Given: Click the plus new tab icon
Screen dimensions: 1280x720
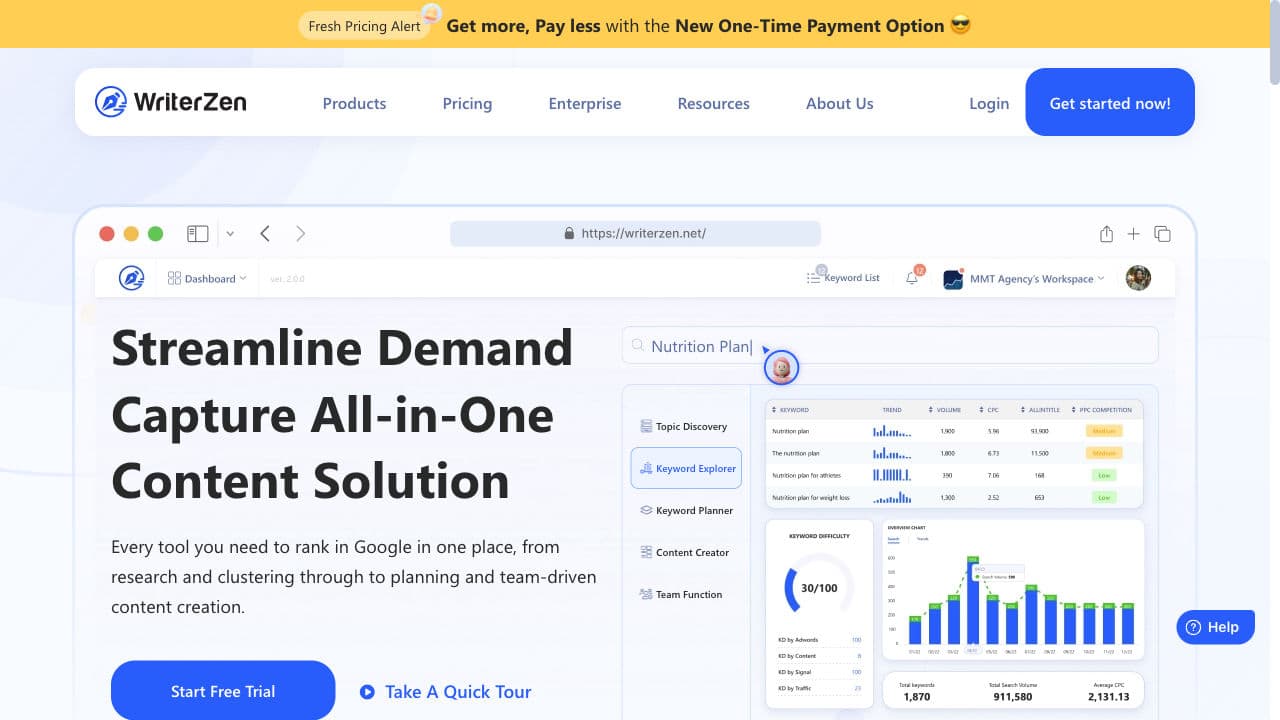Looking at the screenshot, I should 1133,234.
